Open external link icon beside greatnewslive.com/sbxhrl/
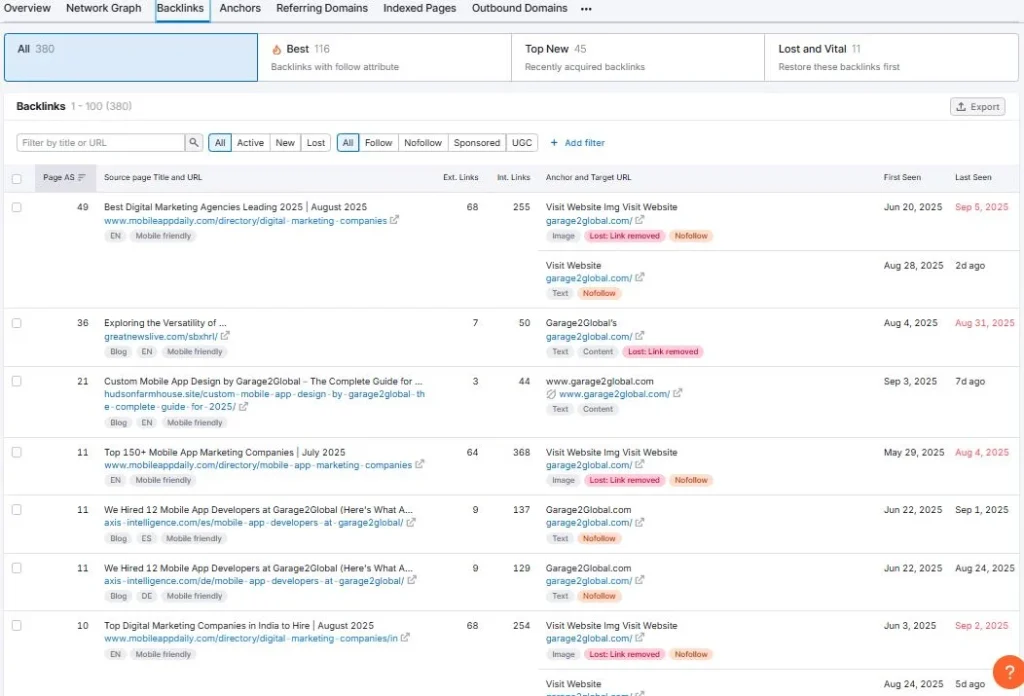The image size is (1024, 696). pos(225,336)
